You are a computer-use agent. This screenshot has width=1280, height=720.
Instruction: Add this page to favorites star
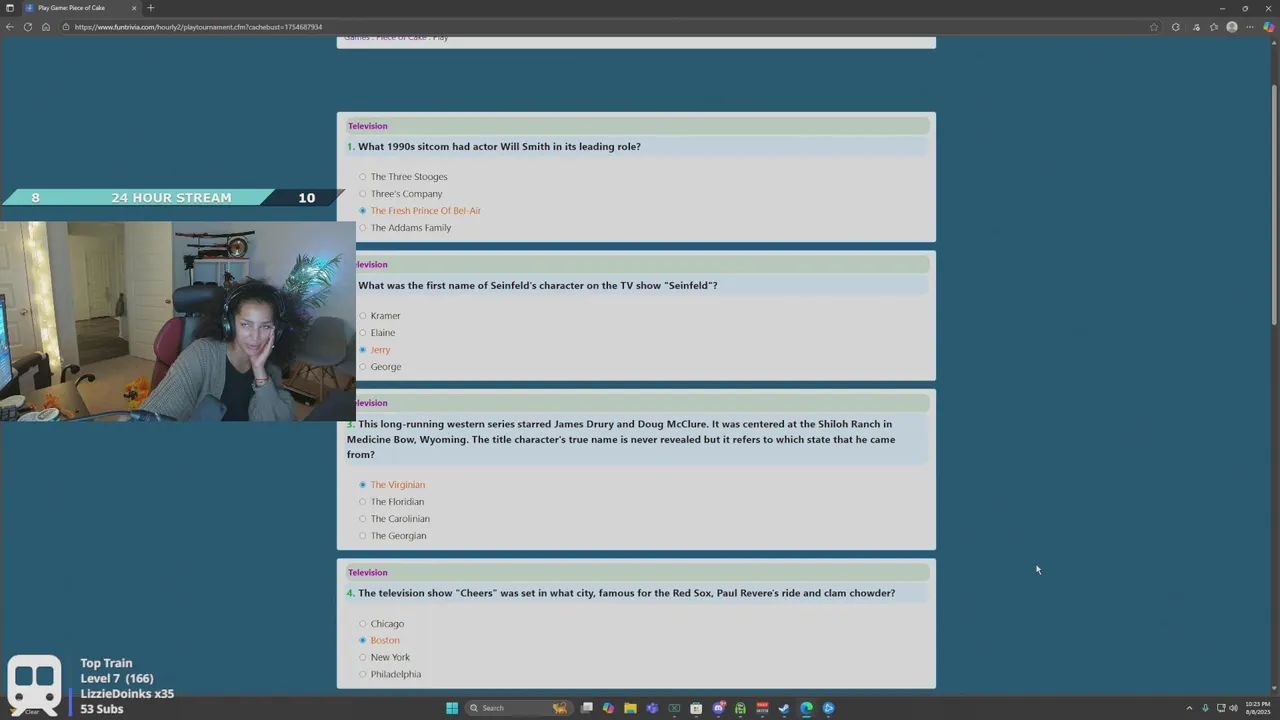point(1154,27)
